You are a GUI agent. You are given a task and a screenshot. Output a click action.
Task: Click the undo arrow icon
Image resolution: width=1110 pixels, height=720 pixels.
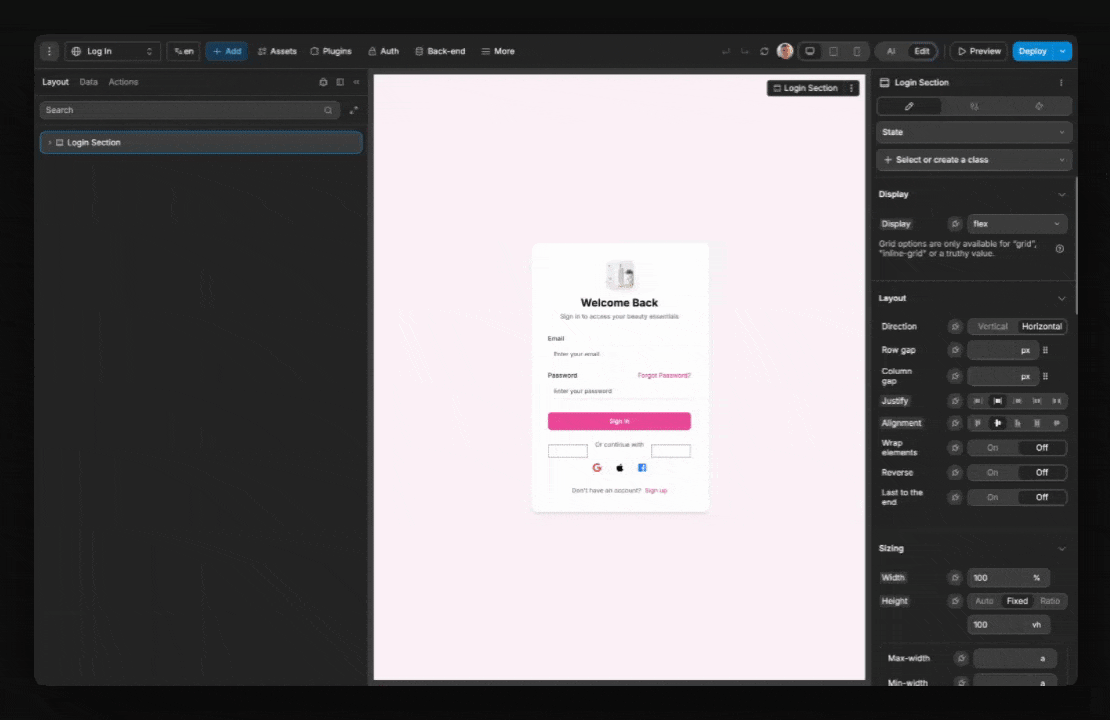coord(726,51)
